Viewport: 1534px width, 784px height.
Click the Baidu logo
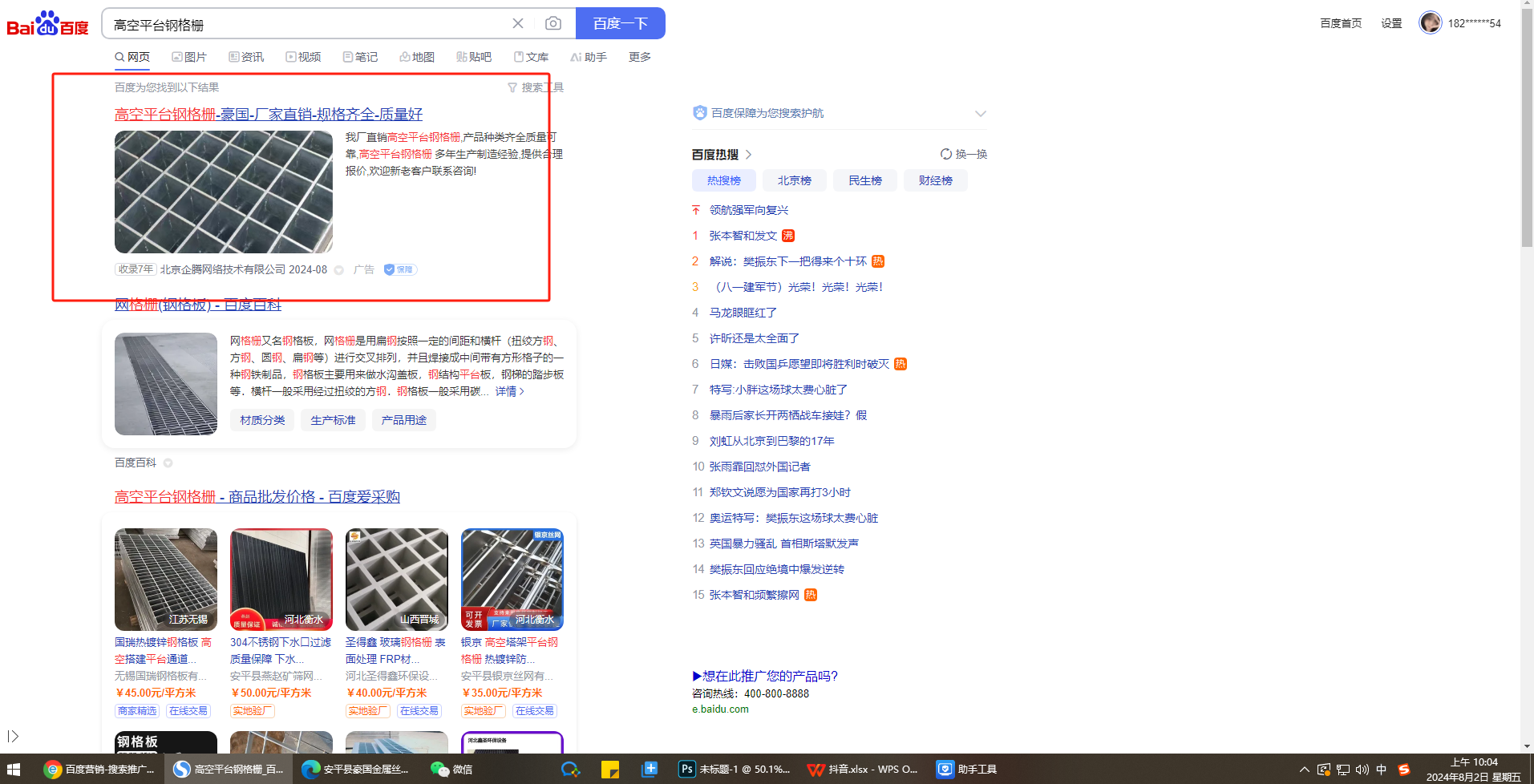[47, 24]
